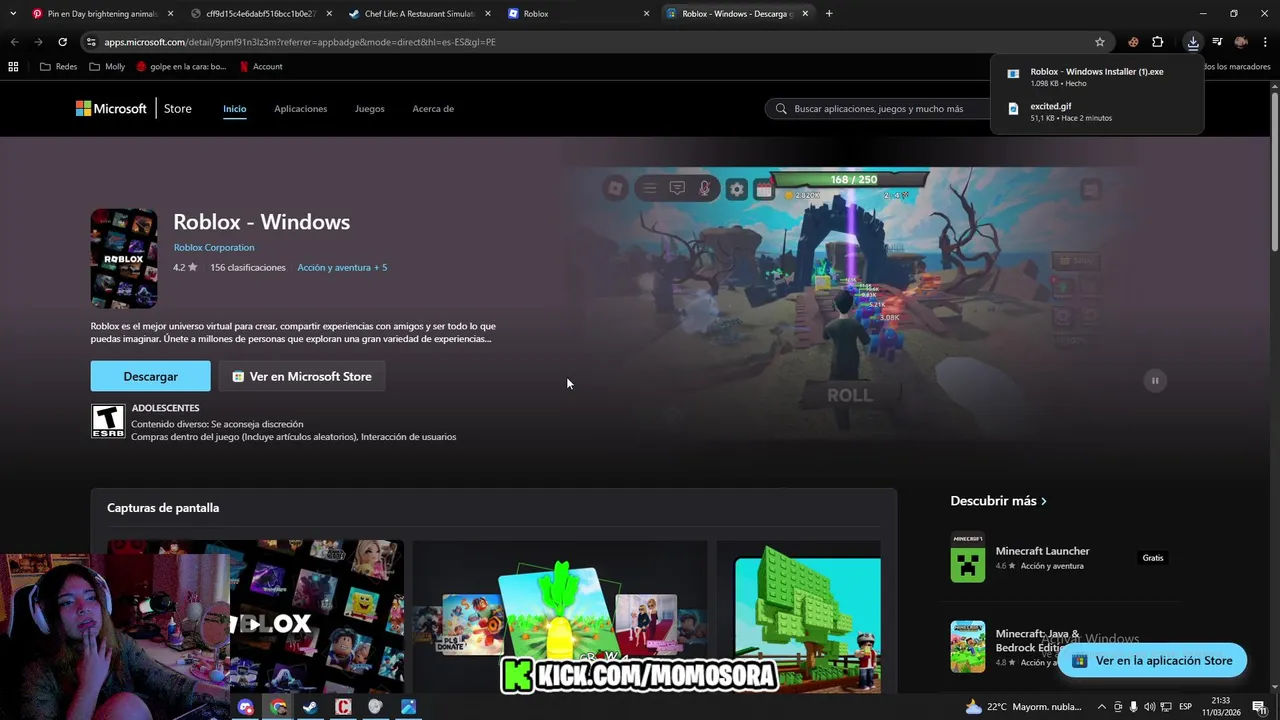1280x720 pixels.
Task: Open the green blocky tree screenshot
Action: pyautogui.click(x=798, y=616)
